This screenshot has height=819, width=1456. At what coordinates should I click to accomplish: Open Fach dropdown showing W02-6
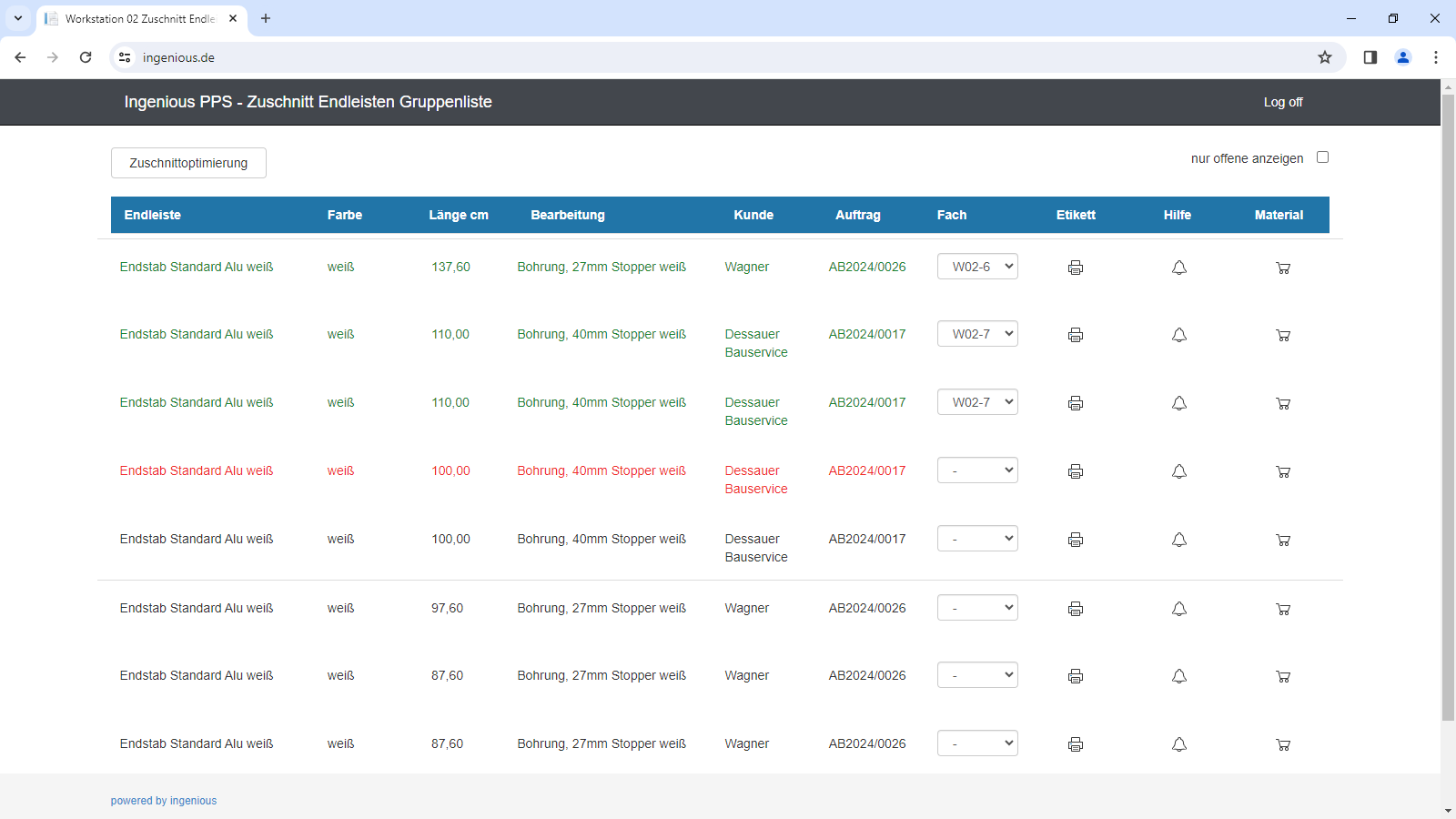[x=977, y=267]
